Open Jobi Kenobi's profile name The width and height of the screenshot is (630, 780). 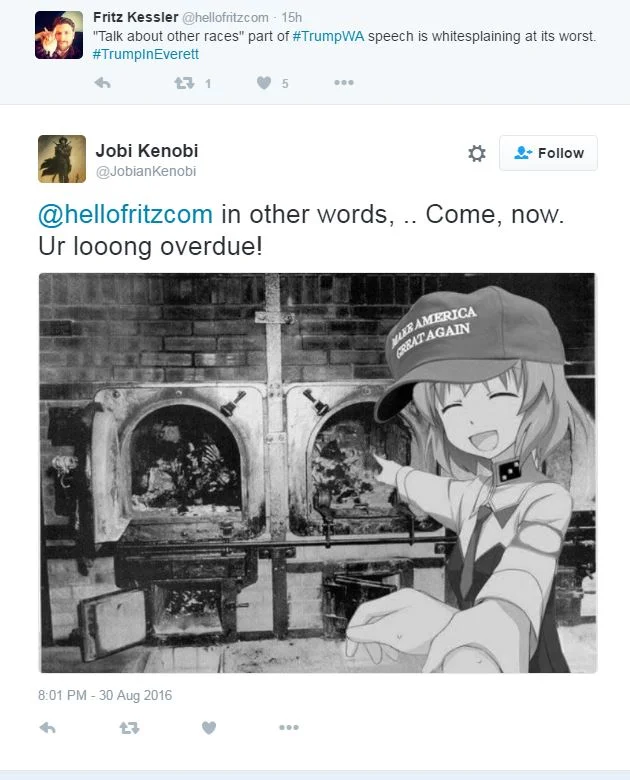(x=147, y=150)
